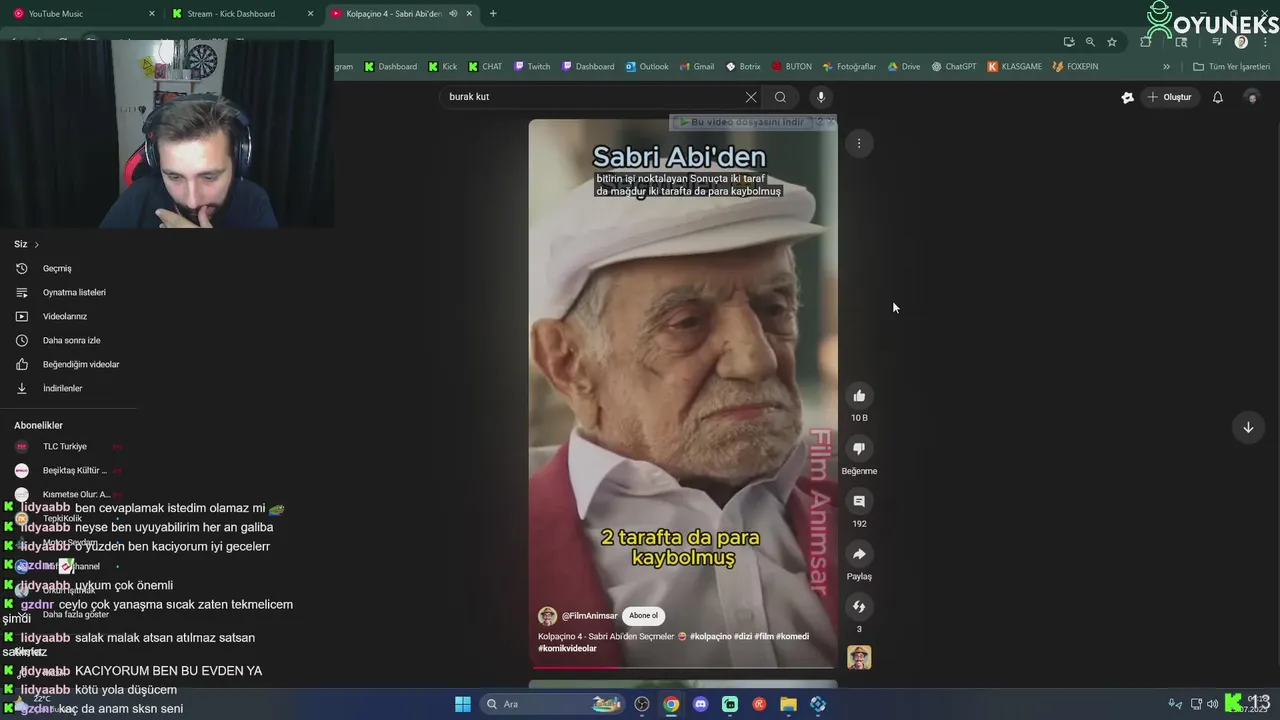This screenshot has width=1280, height=720.
Task: Open İndirilenler in sidebar
Action: point(62,388)
